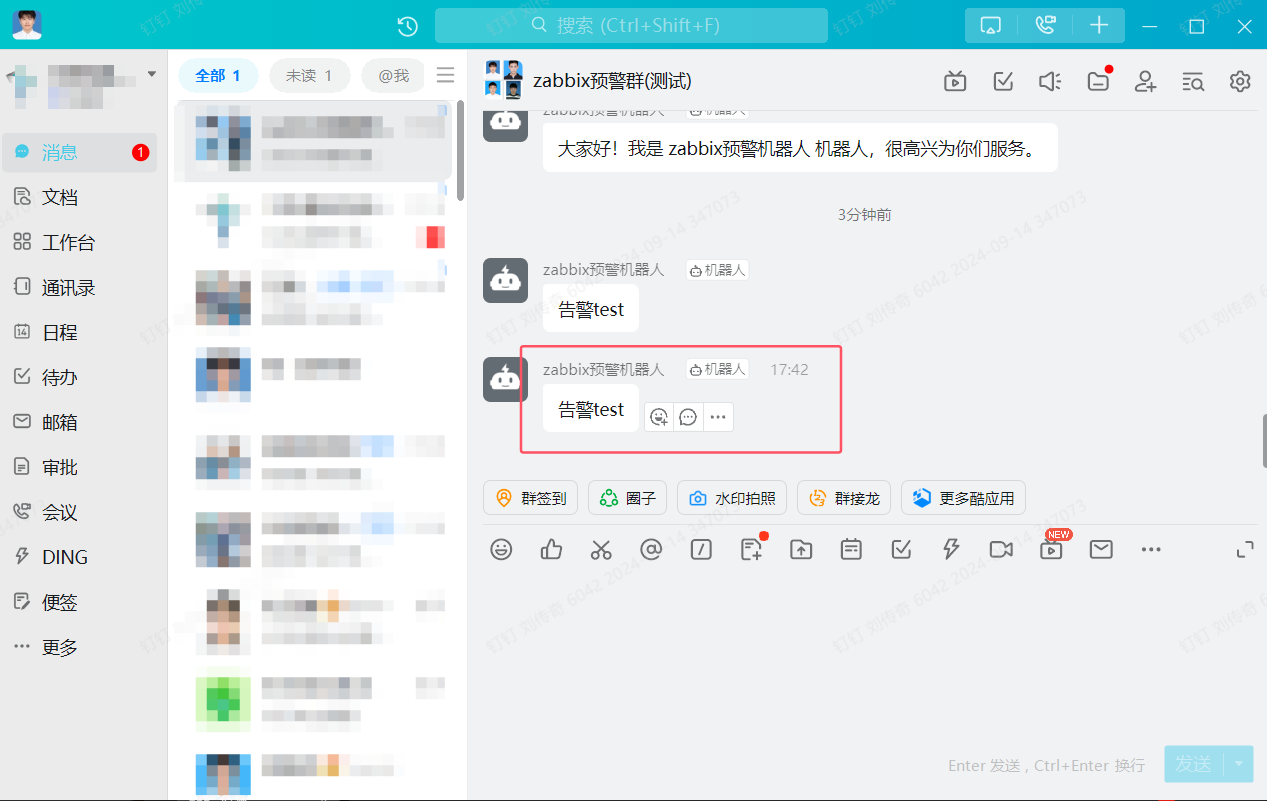Click the calendar schedule icon in input toolbar
This screenshot has width=1267, height=801.
point(851,549)
